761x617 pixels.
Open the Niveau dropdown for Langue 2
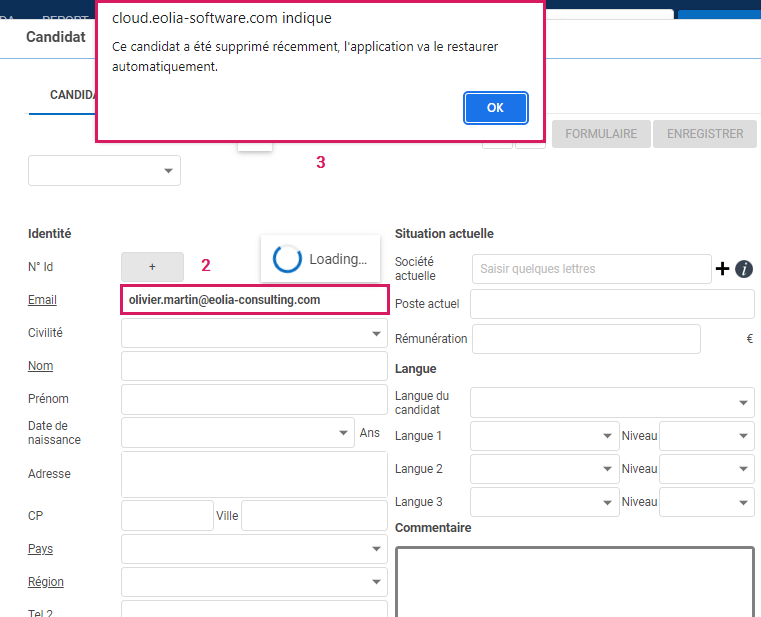click(707, 469)
